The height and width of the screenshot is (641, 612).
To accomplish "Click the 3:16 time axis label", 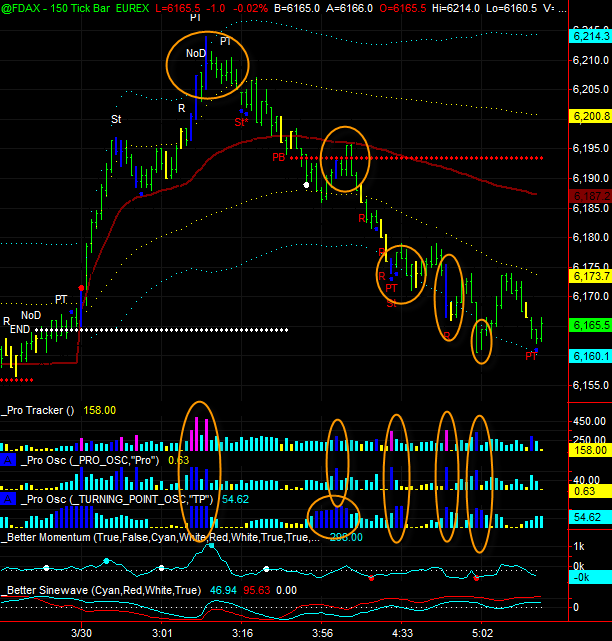I will point(242,633).
